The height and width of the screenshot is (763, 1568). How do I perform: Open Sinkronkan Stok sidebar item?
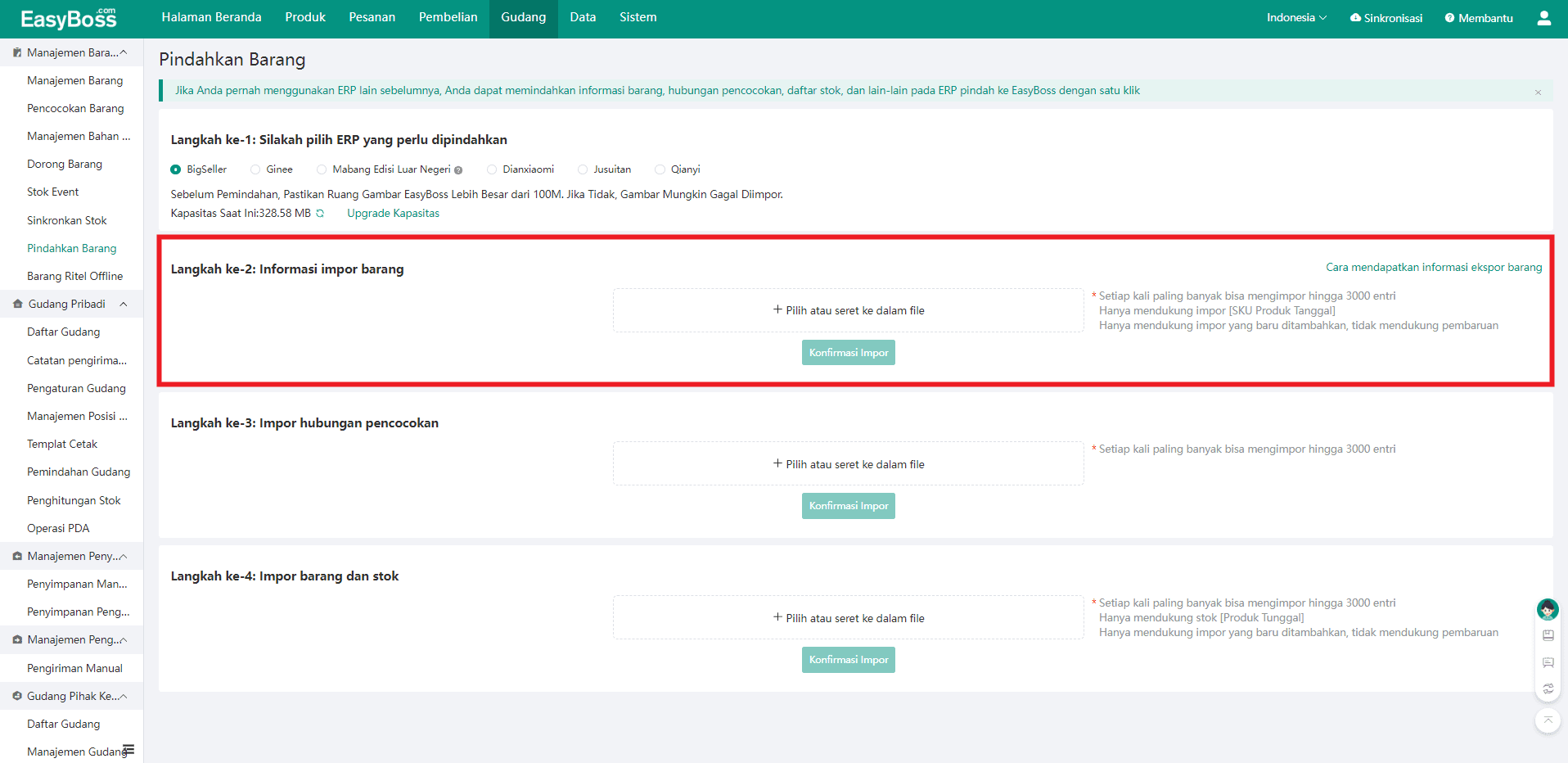tap(67, 220)
